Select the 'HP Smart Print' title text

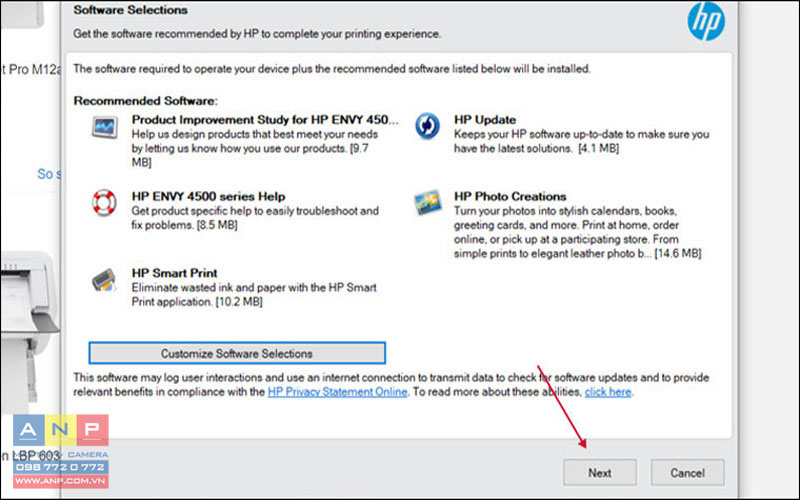pos(174,273)
